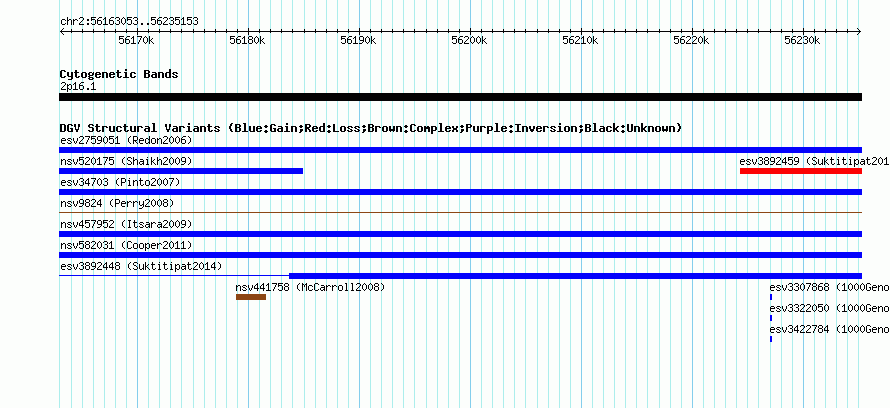
Task: Select the brown complex bar for nsv441758
Action: tap(251, 297)
